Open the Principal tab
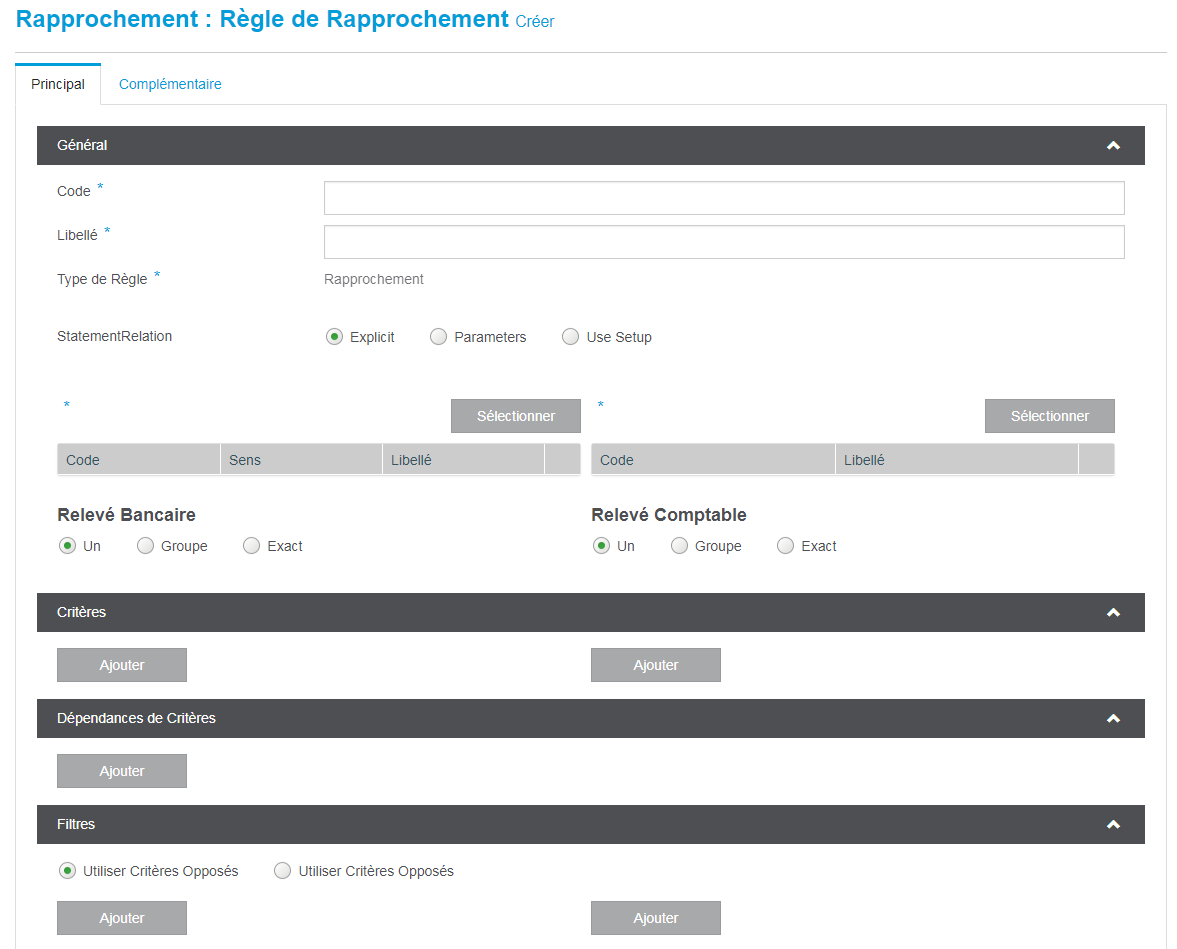Viewport: 1177px width, 949px height. [x=58, y=84]
